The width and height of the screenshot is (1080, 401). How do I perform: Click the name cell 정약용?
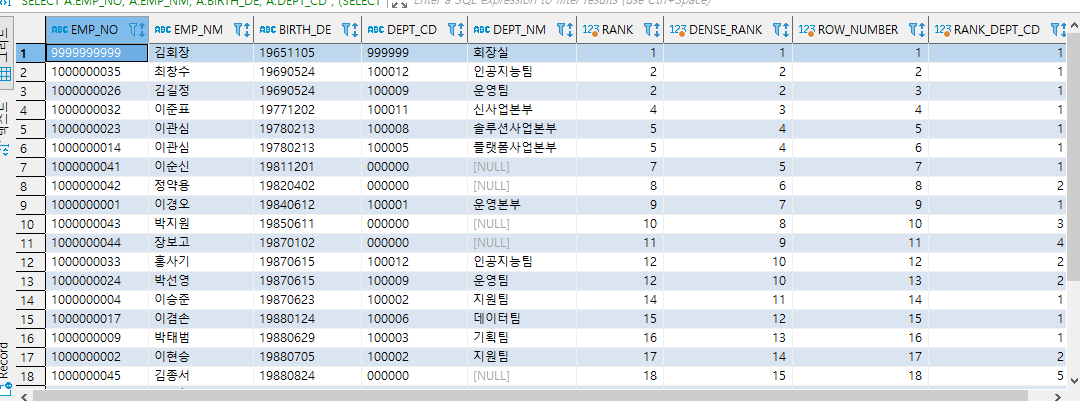201,185
